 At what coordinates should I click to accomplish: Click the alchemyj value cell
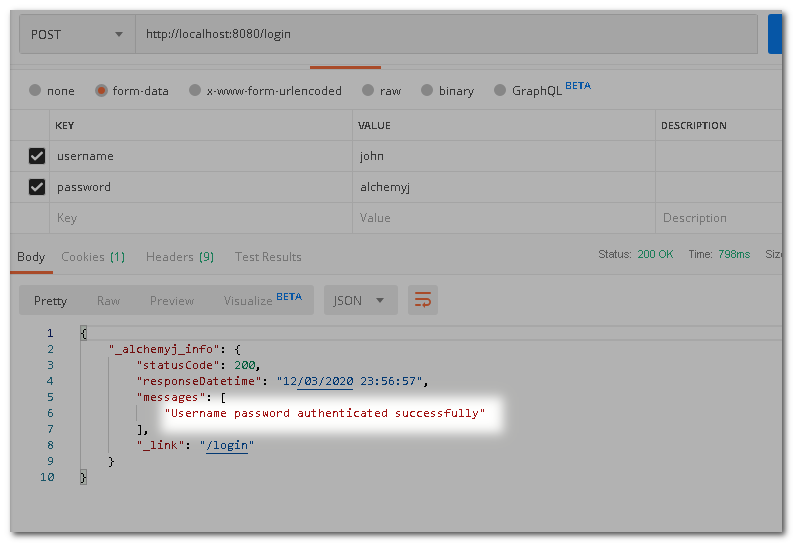504,187
